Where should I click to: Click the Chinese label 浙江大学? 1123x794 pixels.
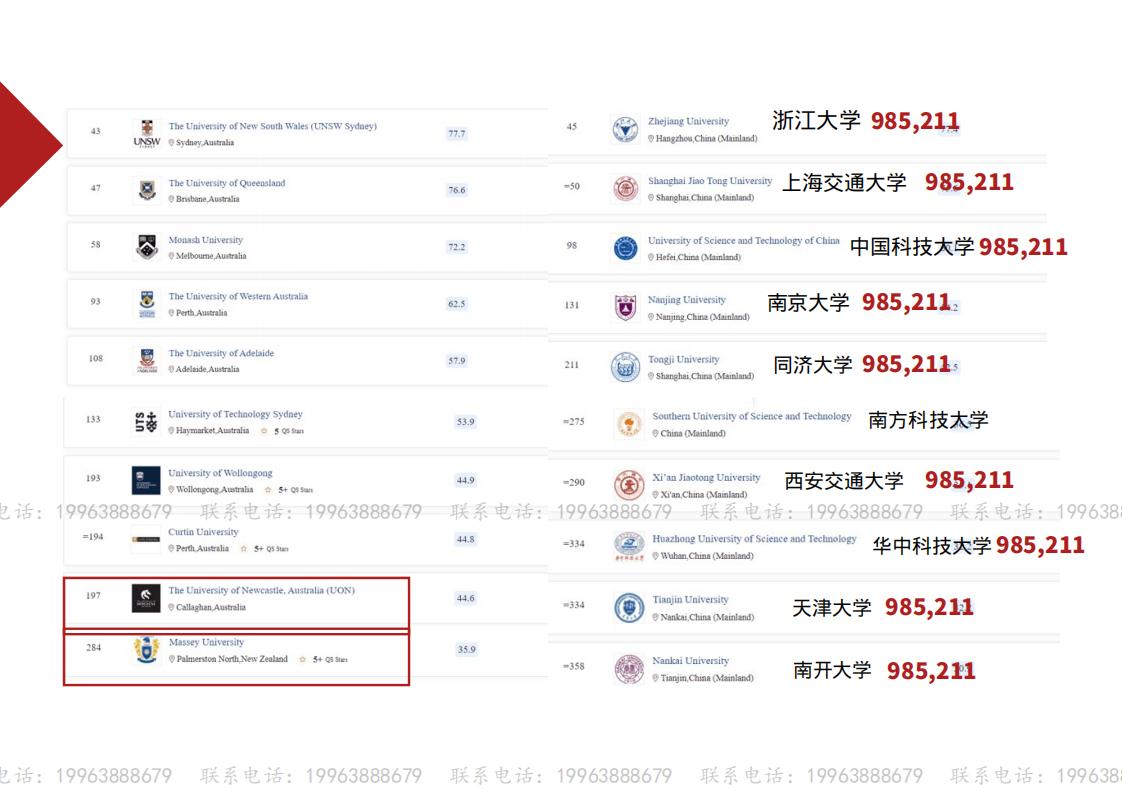816,120
